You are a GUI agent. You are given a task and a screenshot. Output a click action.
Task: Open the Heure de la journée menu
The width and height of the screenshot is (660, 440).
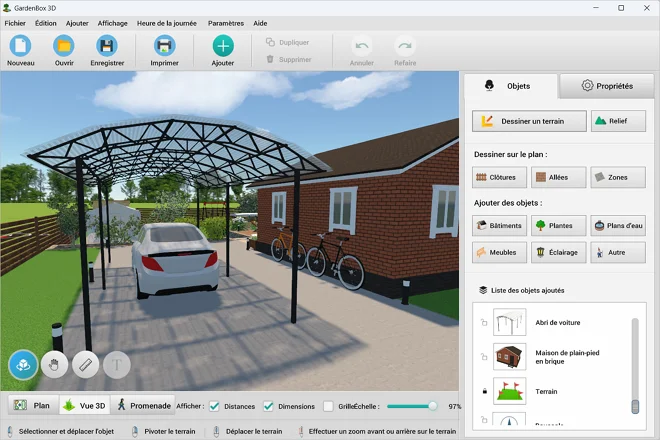click(167, 22)
